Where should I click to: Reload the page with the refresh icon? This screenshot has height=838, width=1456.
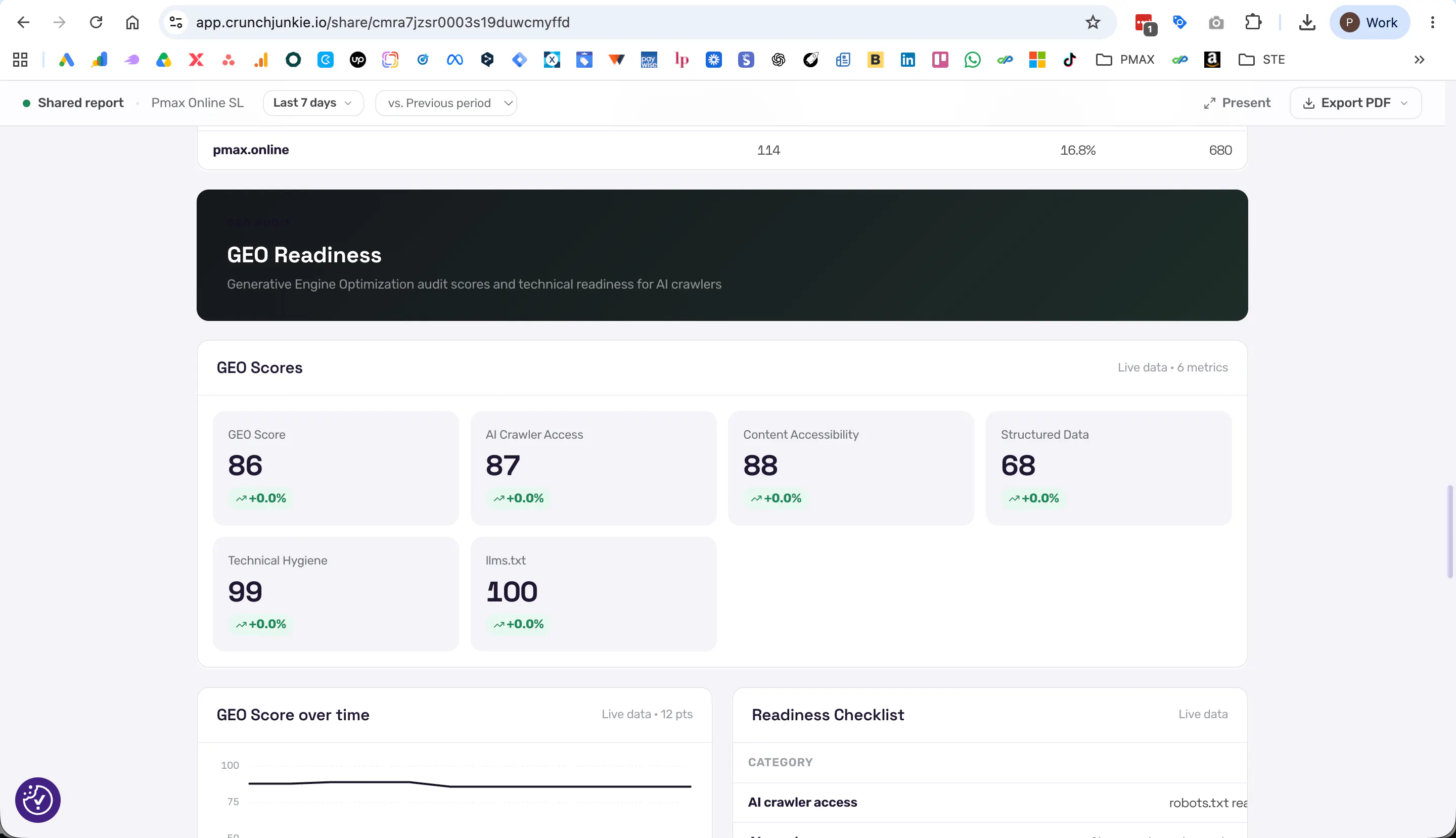(x=96, y=22)
